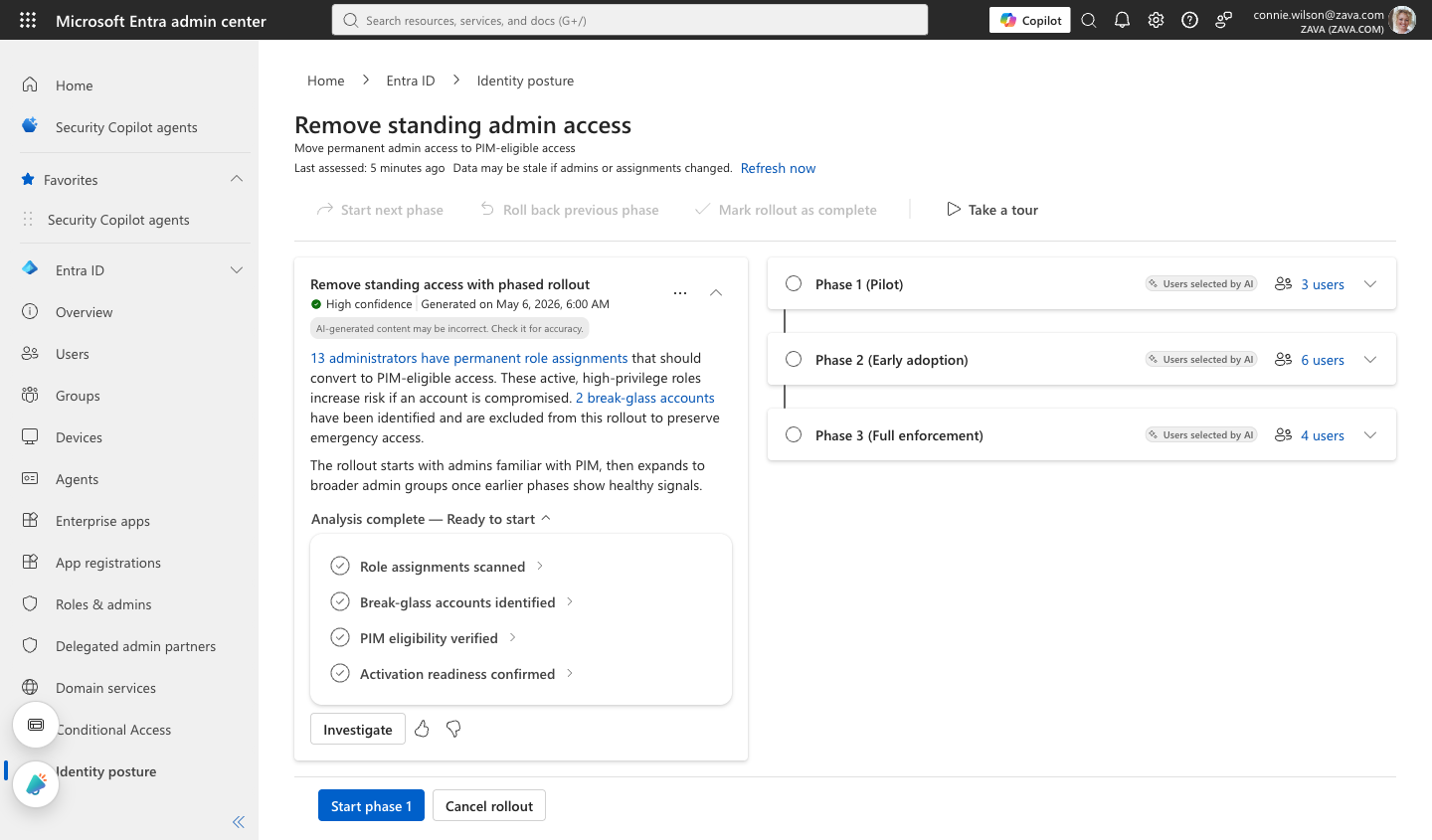Viewport: 1432px width, 840px height.
Task: Click the App registrations icon
Action: 30,562
